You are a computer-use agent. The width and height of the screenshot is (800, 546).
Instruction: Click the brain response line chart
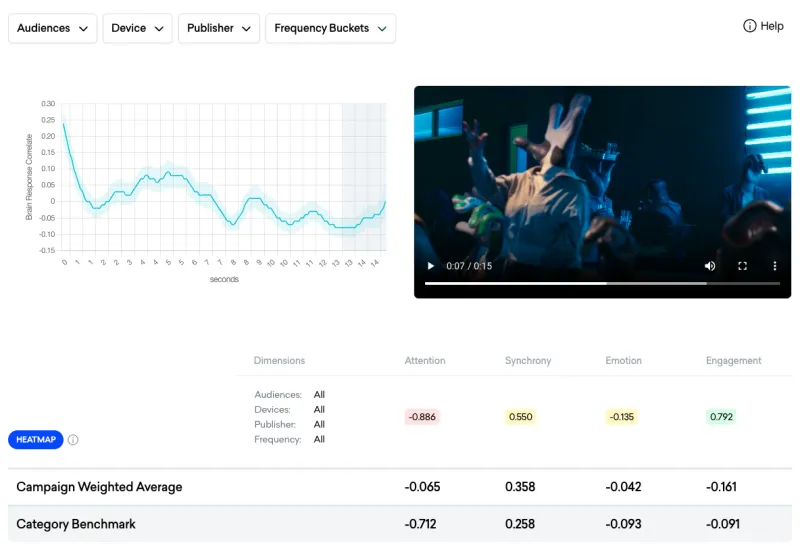tap(224, 177)
